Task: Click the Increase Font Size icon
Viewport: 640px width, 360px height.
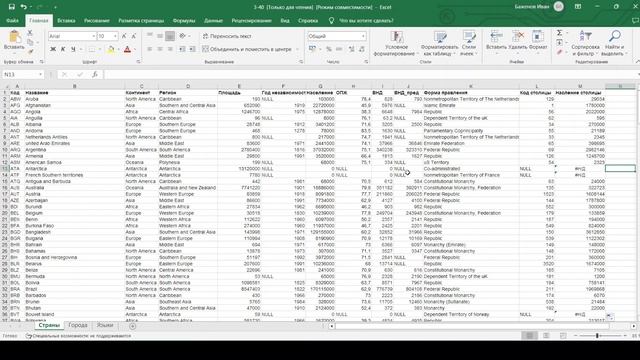Action: point(124,36)
